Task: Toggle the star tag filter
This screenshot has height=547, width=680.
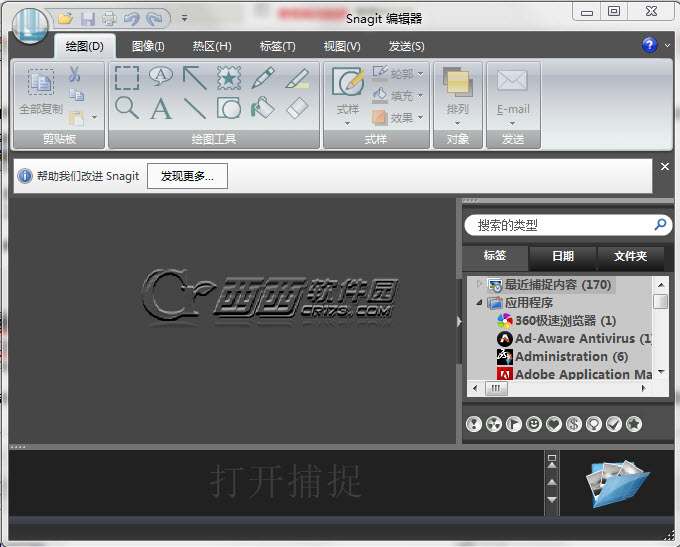Action: [634, 425]
